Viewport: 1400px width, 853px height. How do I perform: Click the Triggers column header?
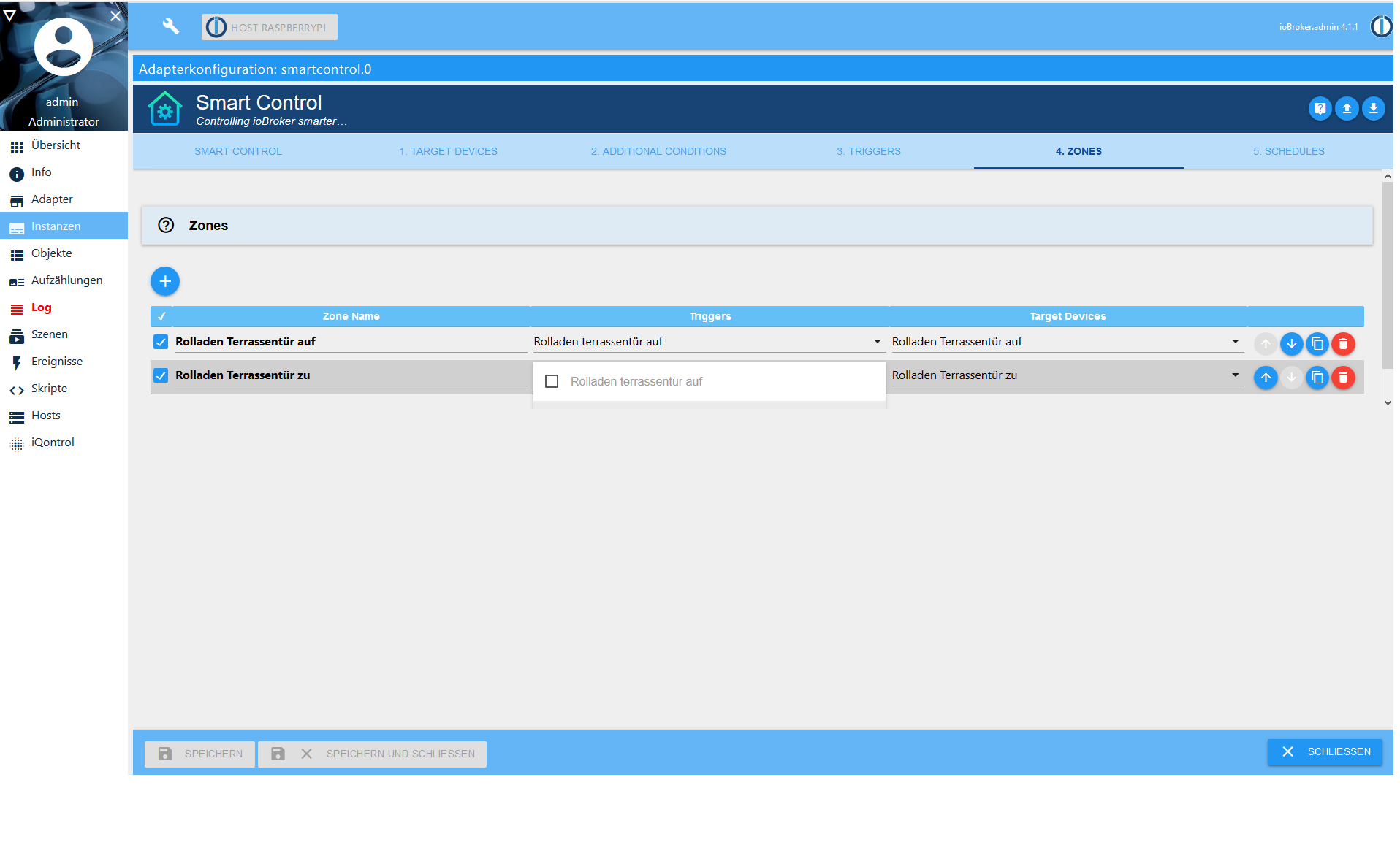pyautogui.click(x=709, y=316)
